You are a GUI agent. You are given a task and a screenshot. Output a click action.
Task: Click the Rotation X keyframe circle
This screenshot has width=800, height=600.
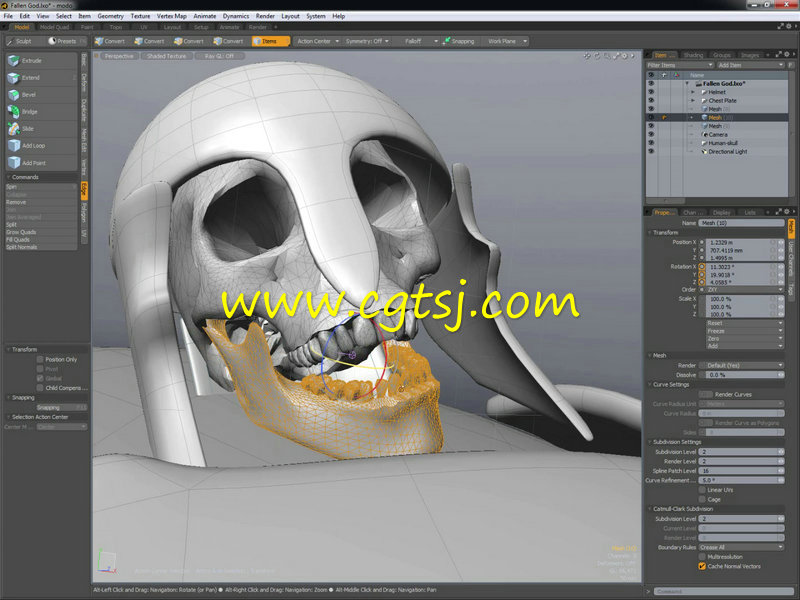pyautogui.click(x=702, y=267)
